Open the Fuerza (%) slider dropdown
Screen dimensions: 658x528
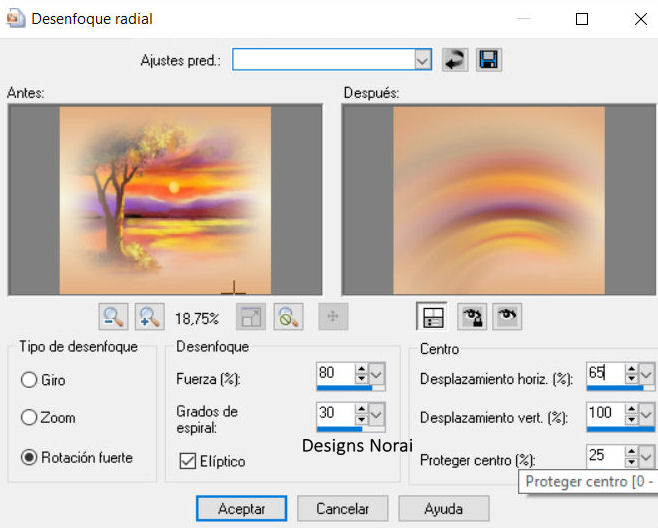[x=376, y=373]
